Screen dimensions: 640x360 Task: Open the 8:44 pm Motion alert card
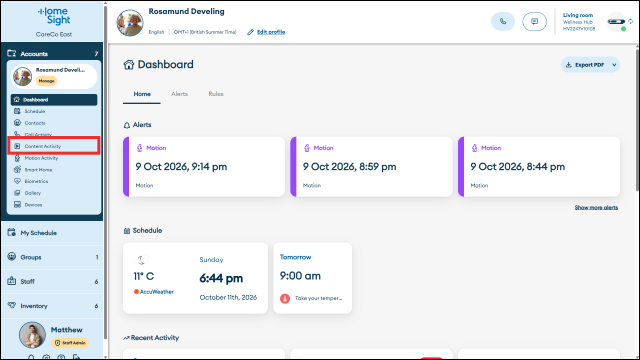coord(539,167)
